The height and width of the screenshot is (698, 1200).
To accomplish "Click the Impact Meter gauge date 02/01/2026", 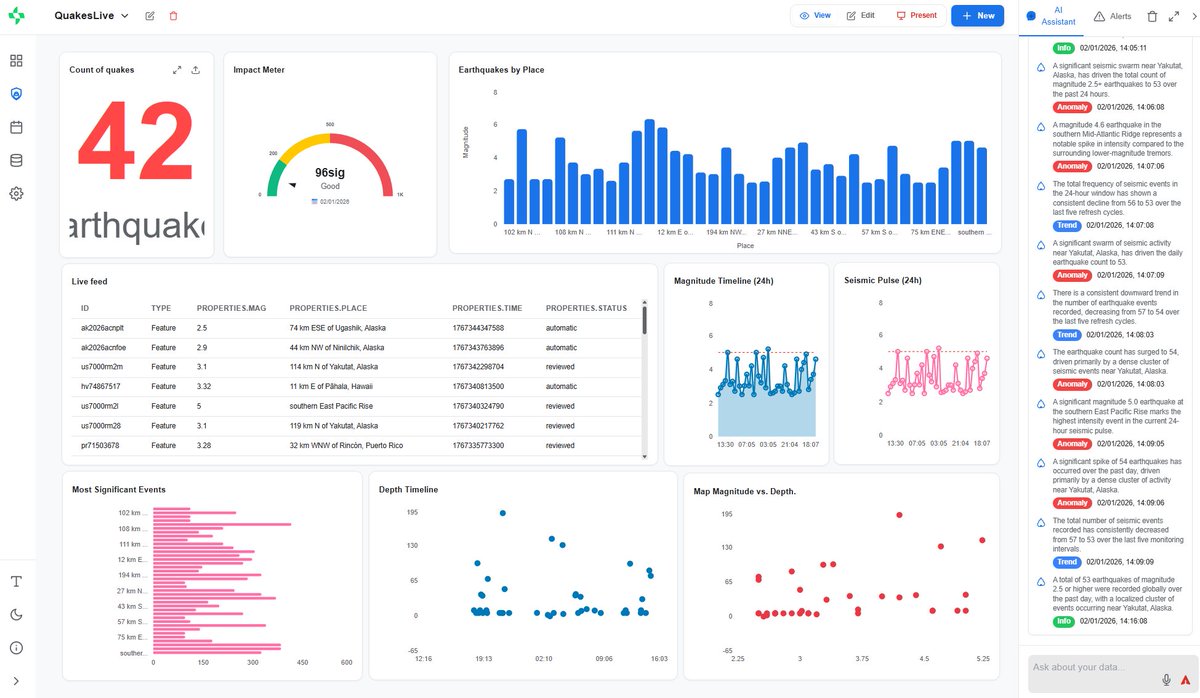I will point(330,201).
